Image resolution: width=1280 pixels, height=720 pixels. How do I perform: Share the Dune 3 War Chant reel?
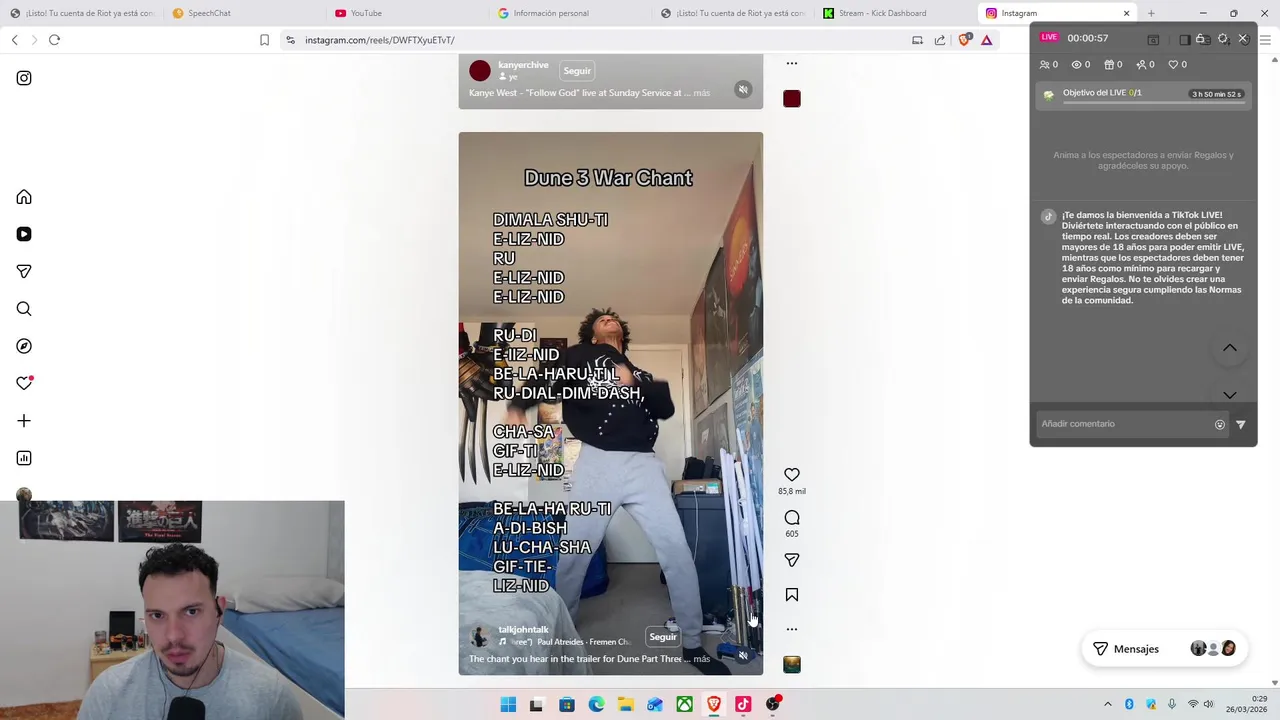[x=792, y=560]
